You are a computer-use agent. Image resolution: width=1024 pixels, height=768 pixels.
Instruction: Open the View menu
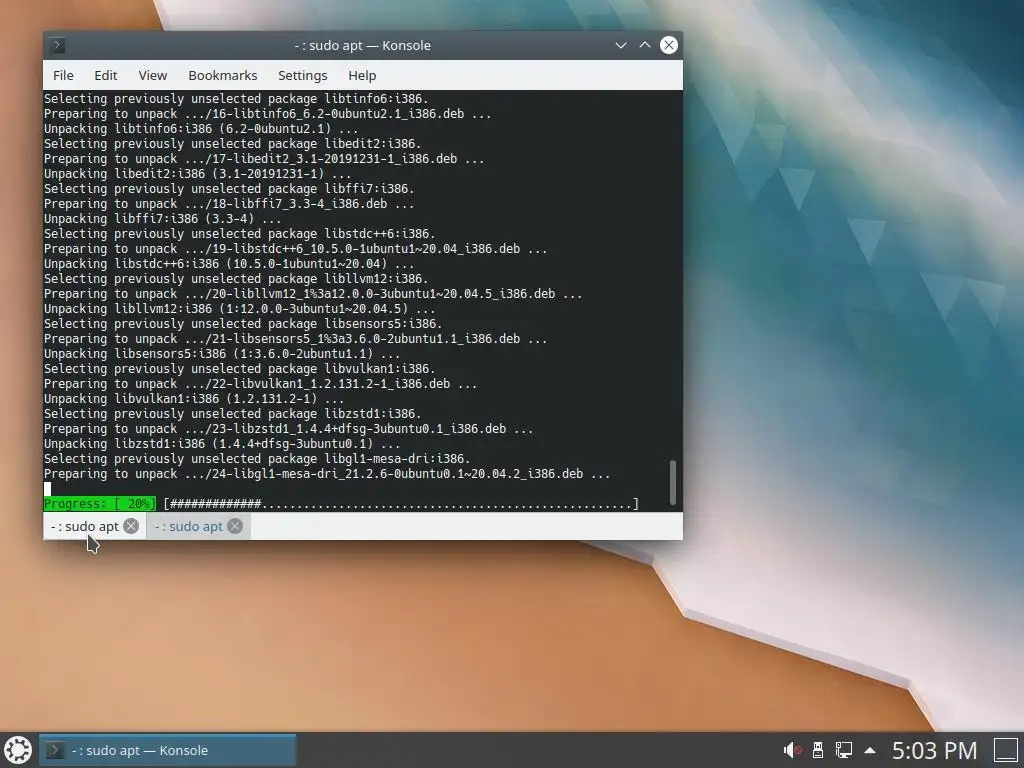coord(153,75)
